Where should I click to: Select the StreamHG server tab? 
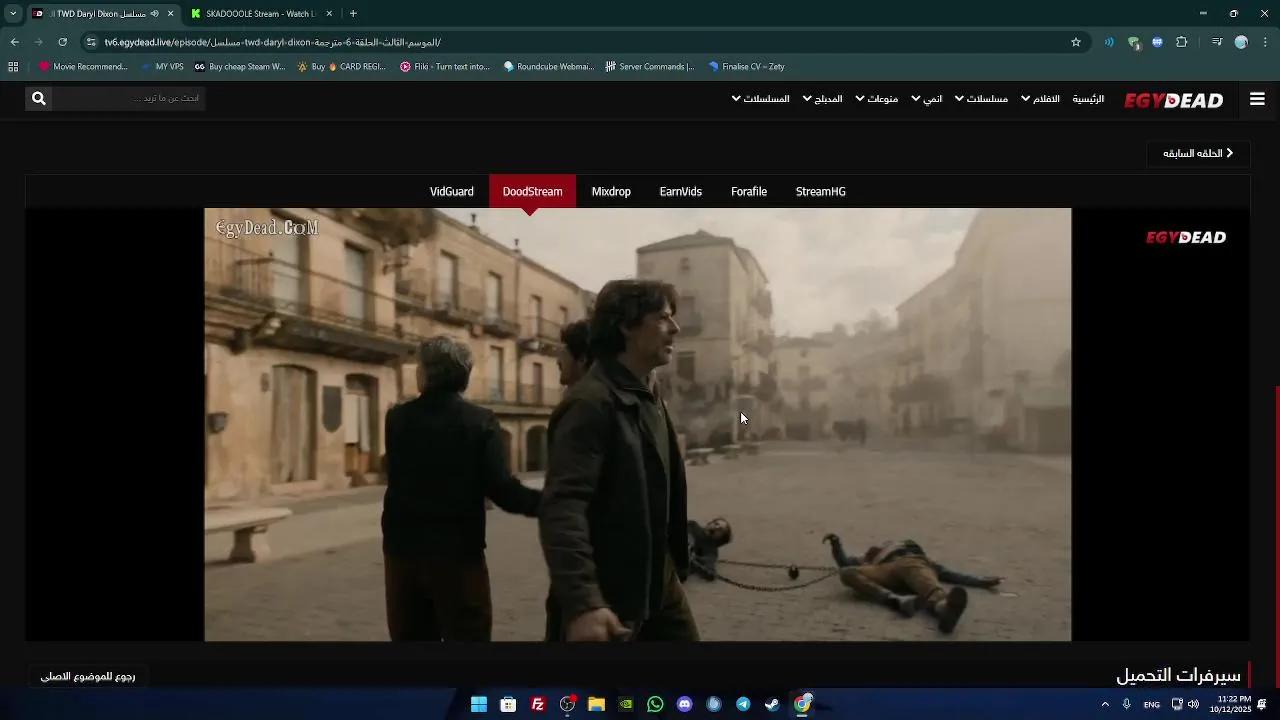(821, 192)
